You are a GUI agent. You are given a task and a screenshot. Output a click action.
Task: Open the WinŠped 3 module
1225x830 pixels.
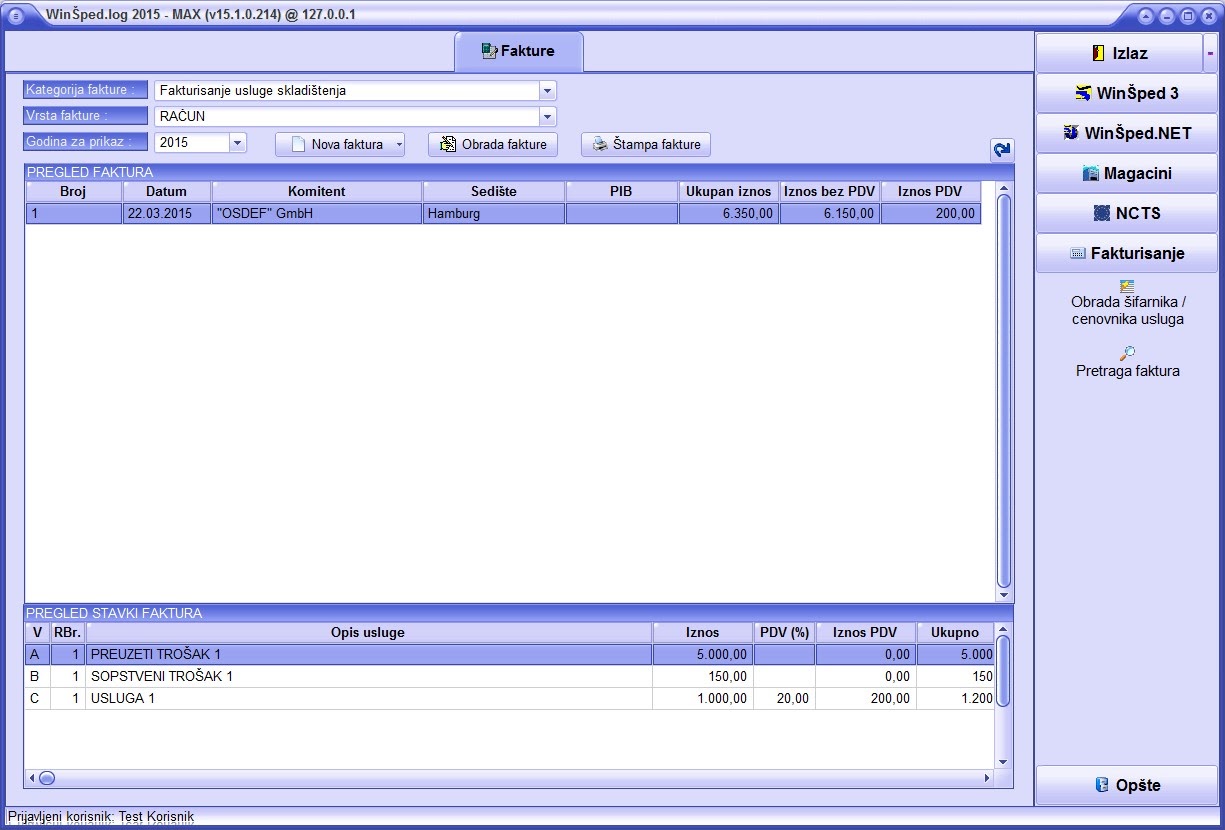click(1126, 93)
